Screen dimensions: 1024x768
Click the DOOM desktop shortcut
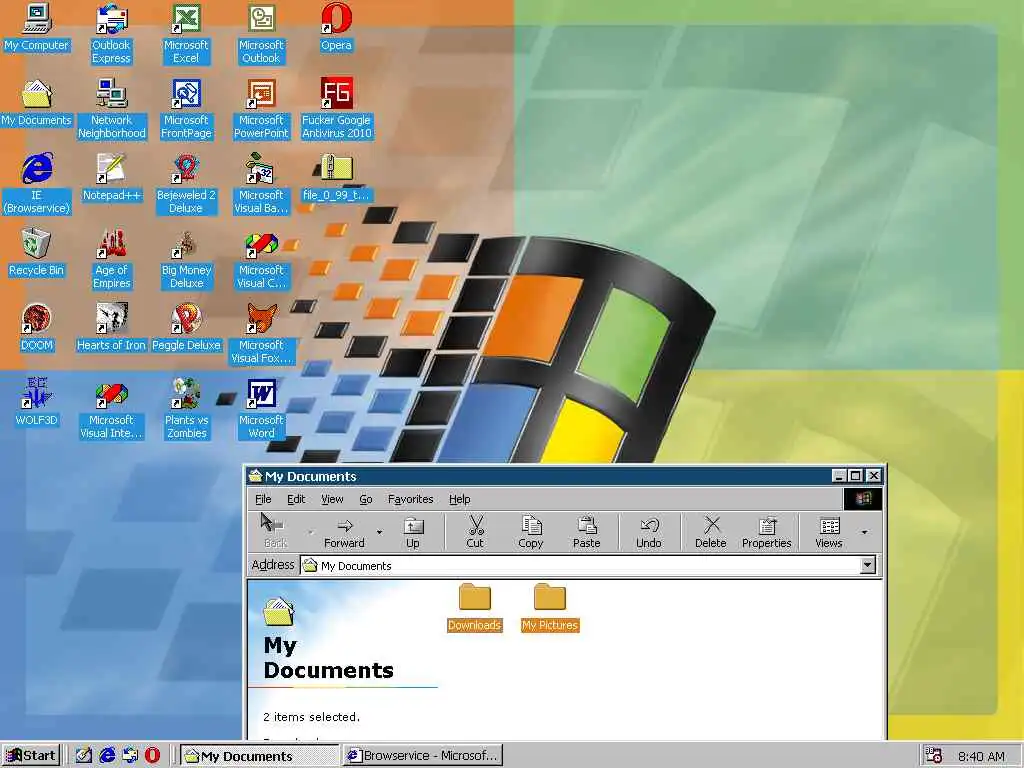pos(37,328)
